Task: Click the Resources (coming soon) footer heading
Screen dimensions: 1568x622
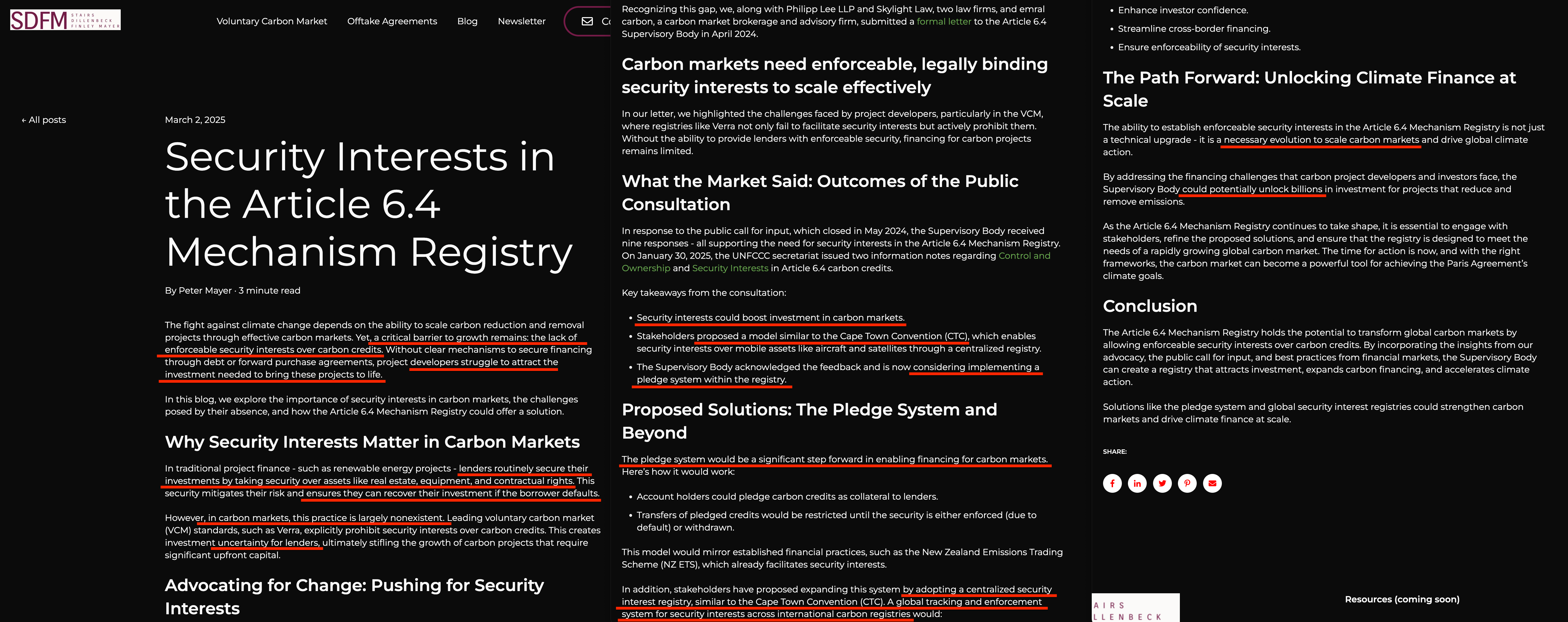Action: tap(1401, 599)
